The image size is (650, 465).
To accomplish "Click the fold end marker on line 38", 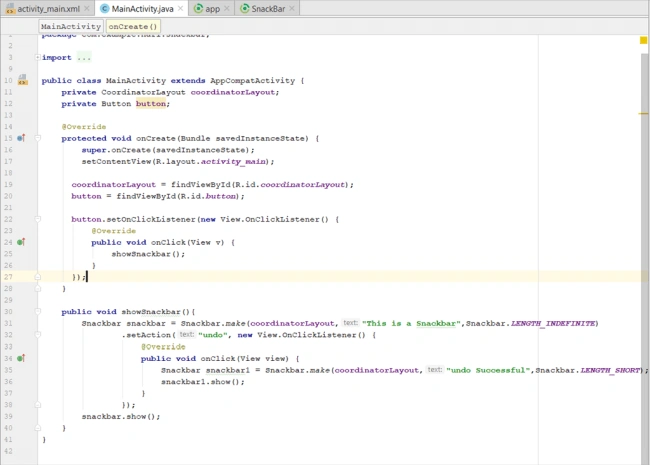I will tap(38, 404).
